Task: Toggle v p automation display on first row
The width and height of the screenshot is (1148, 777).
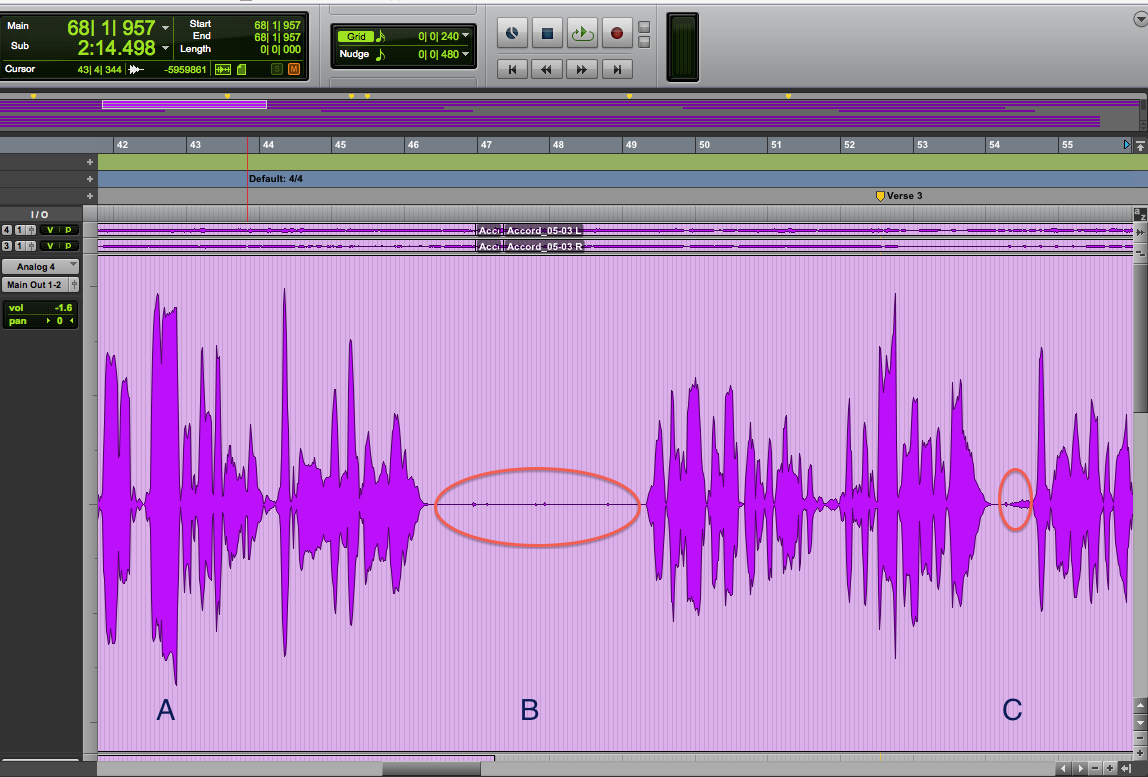Action: pyautogui.click(x=59, y=230)
